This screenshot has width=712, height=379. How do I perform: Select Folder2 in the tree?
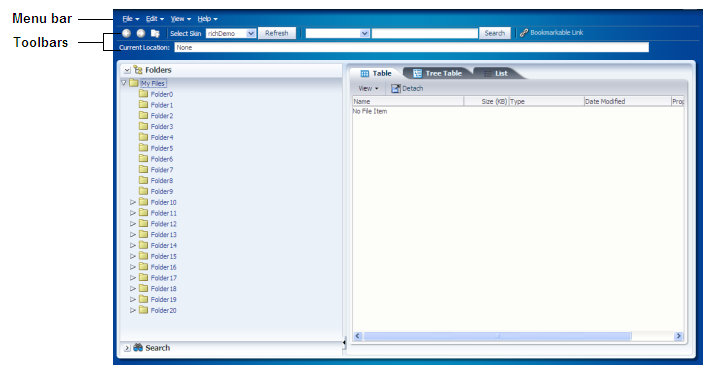tap(162, 116)
